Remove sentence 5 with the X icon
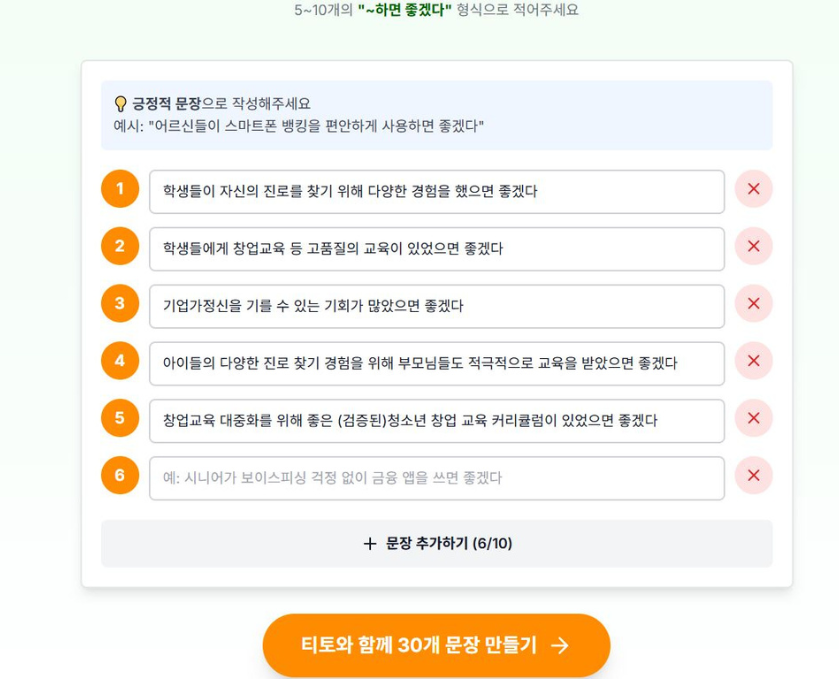The height and width of the screenshot is (679, 839). (x=753, y=418)
